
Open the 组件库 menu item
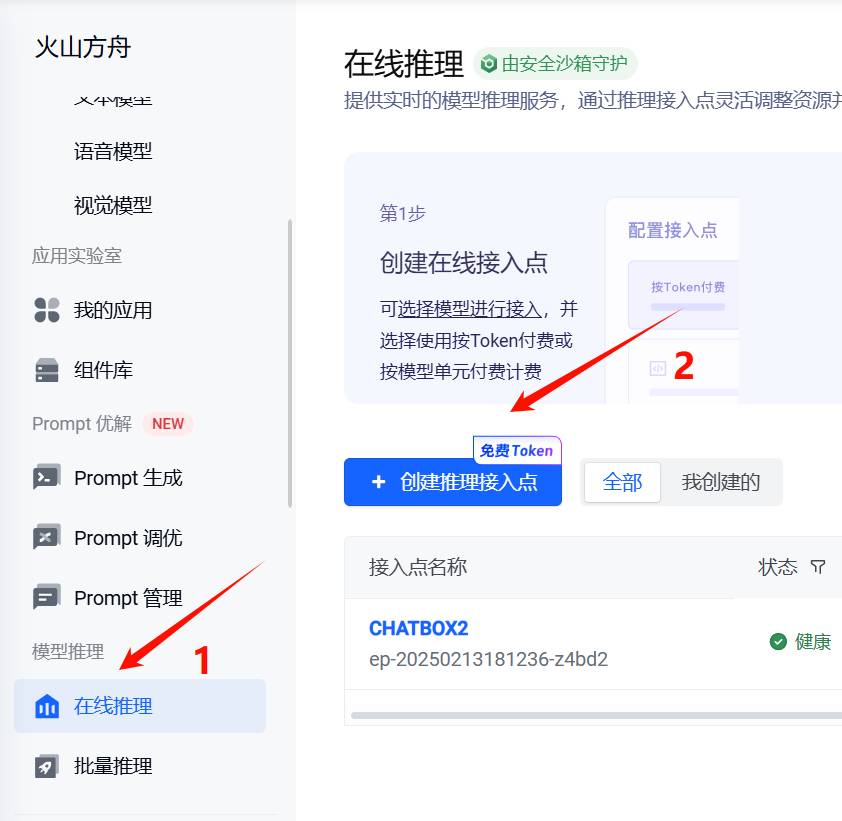point(103,370)
